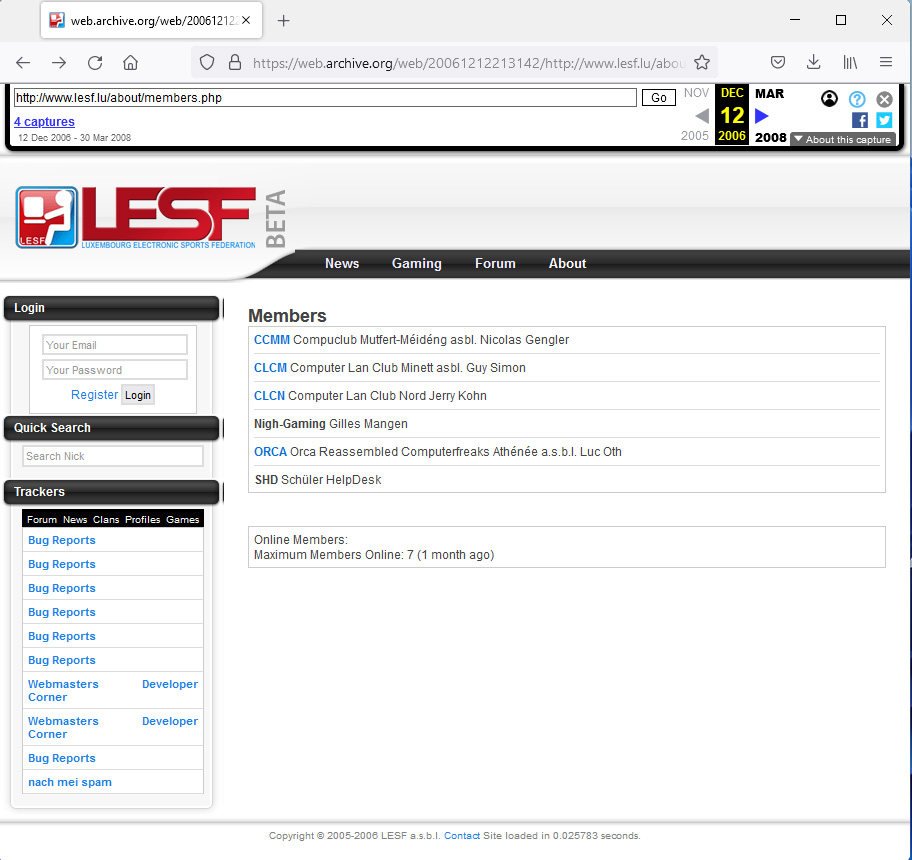The image size is (912, 860).
Task: Click Maximum Members Online text
Action: point(374,555)
